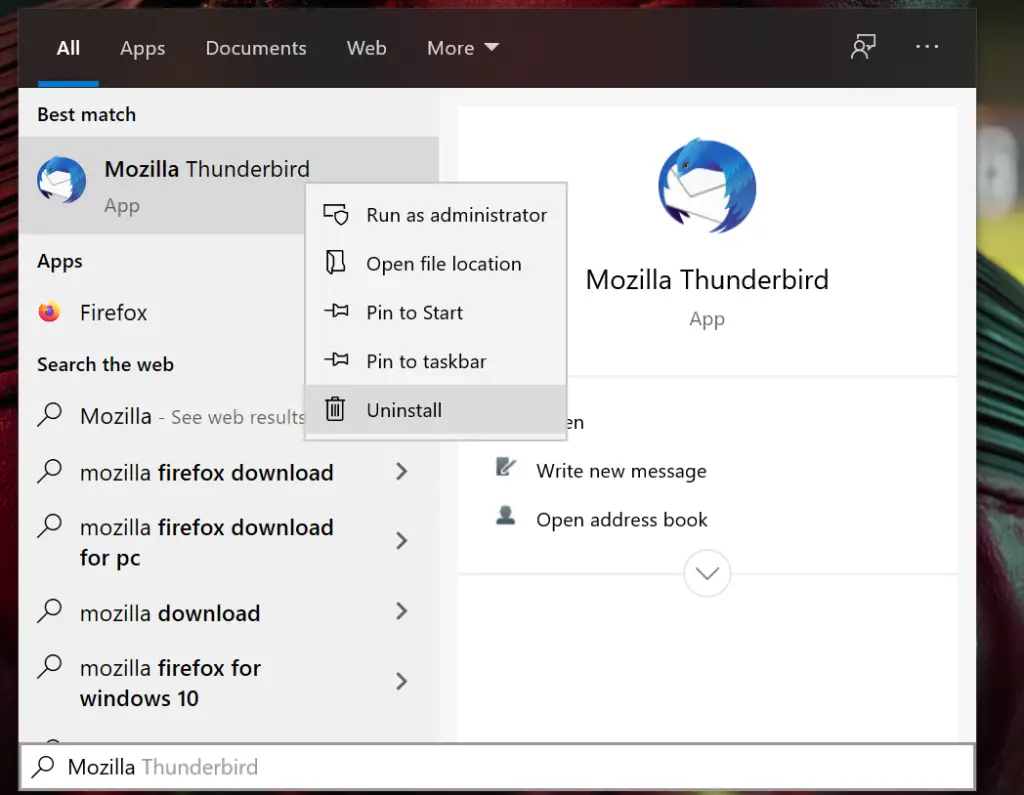This screenshot has width=1024, height=795.
Task: Select mozilla download suggestion
Action: pyautogui.click(x=170, y=613)
